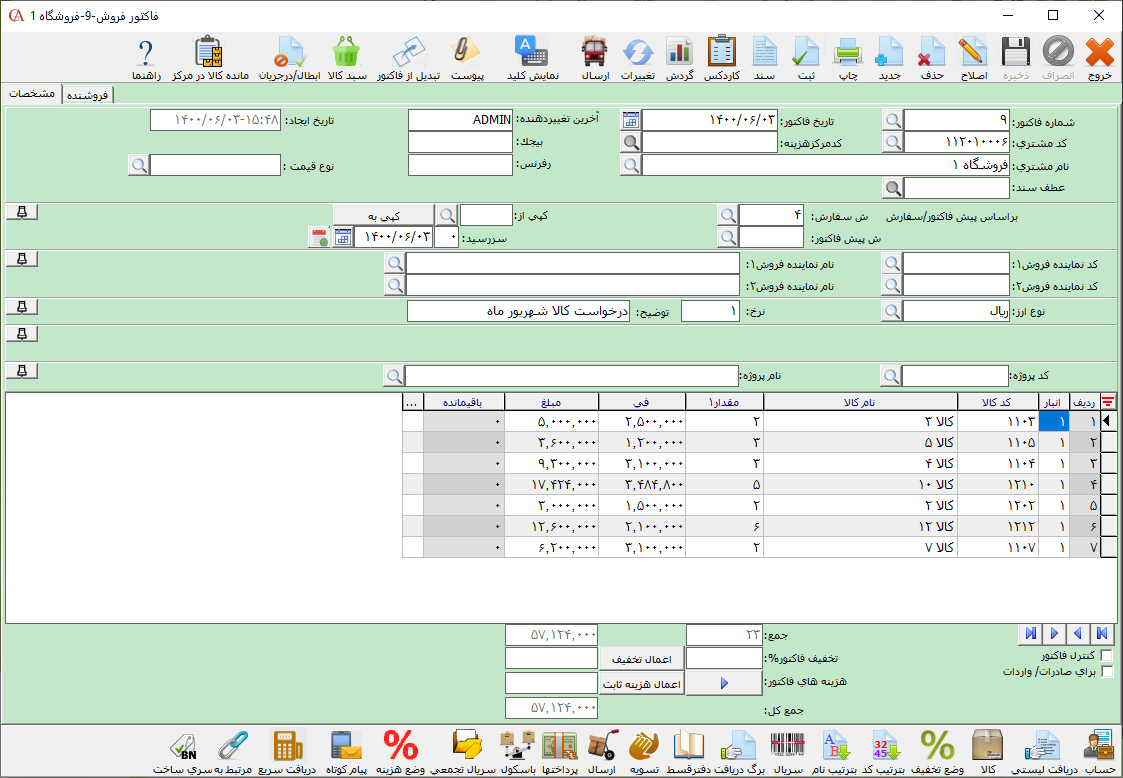Enable the کنترل فاکتور checkbox
The height and width of the screenshot is (778, 1123).
pyautogui.click(x=1106, y=655)
